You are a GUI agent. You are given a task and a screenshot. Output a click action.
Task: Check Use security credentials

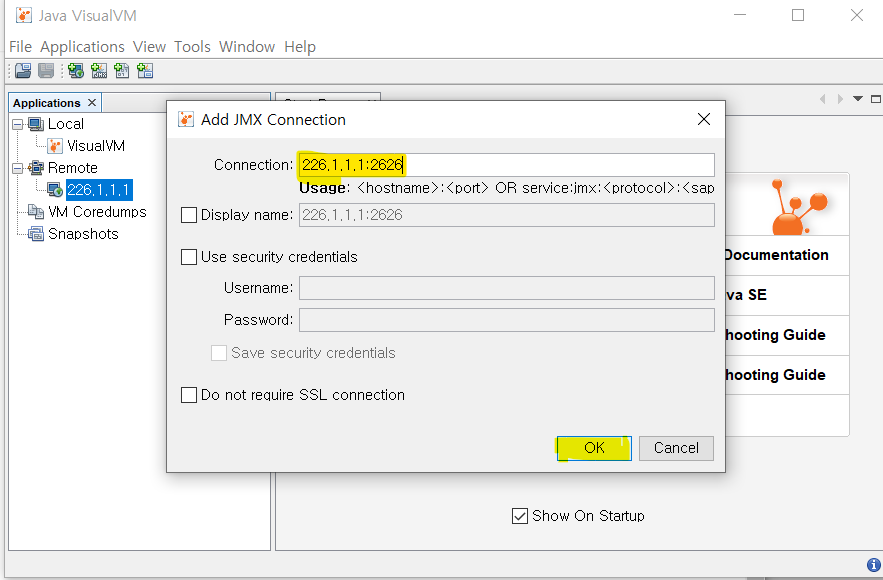pos(189,257)
